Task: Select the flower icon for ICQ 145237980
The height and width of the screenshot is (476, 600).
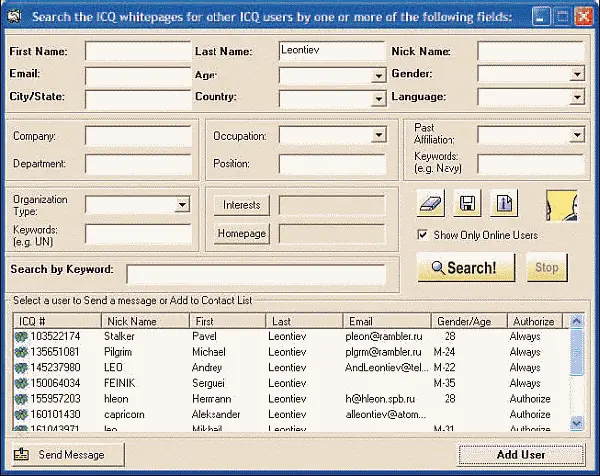Action: click(x=21, y=368)
